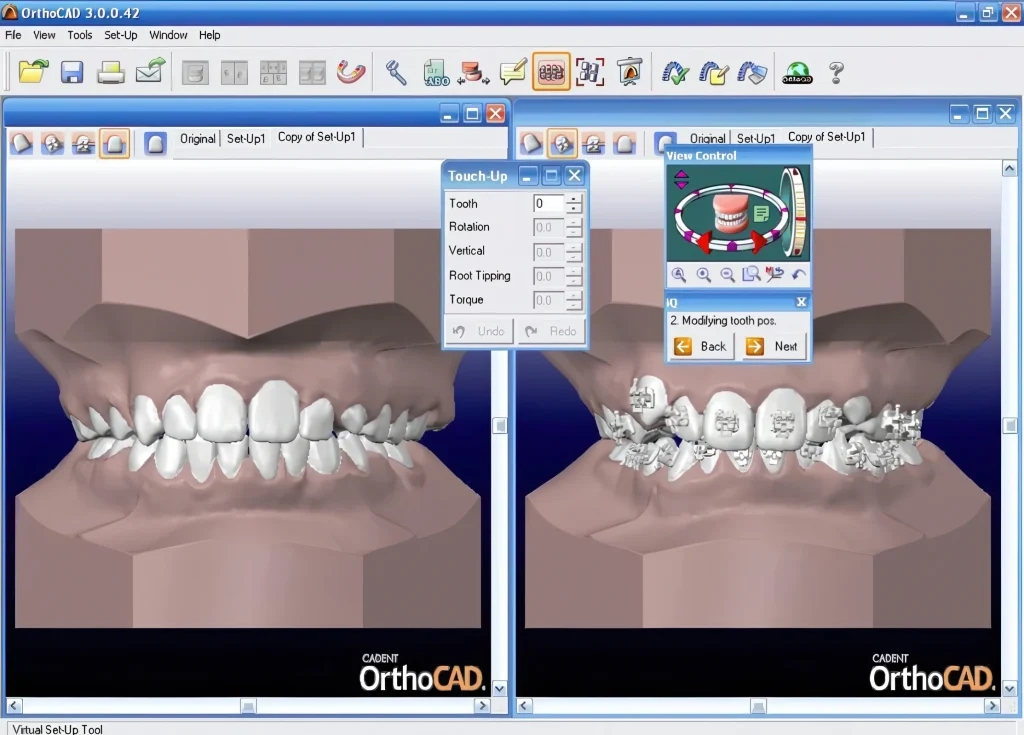
Task: Click the green note icon in View Control
Action: click(761, 214)
